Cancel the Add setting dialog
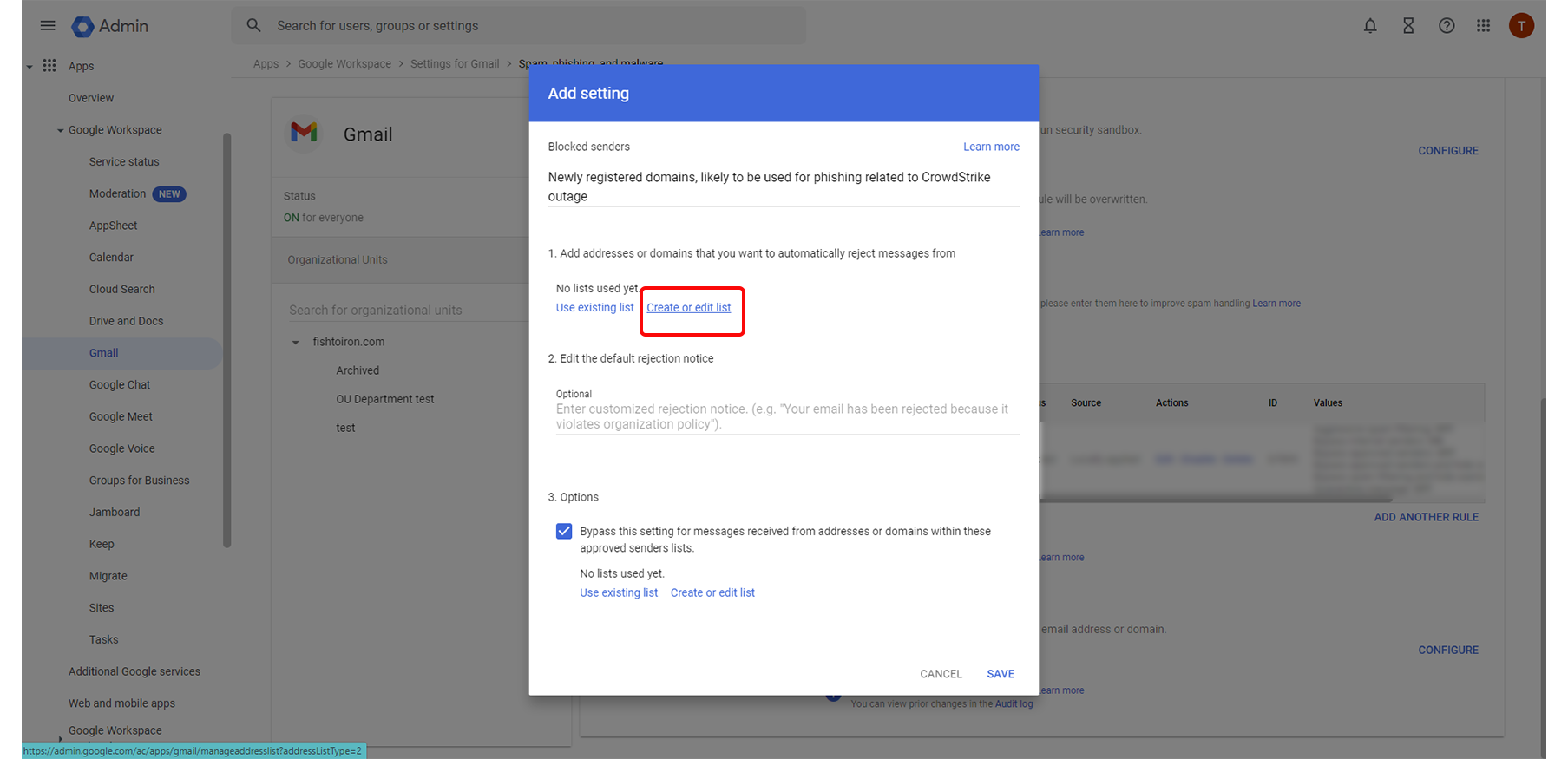 click(x=941, y=674)
